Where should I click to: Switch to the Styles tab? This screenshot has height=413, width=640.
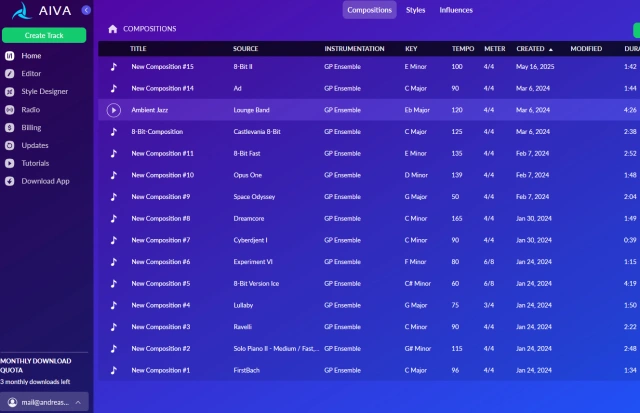pos(416,10)
